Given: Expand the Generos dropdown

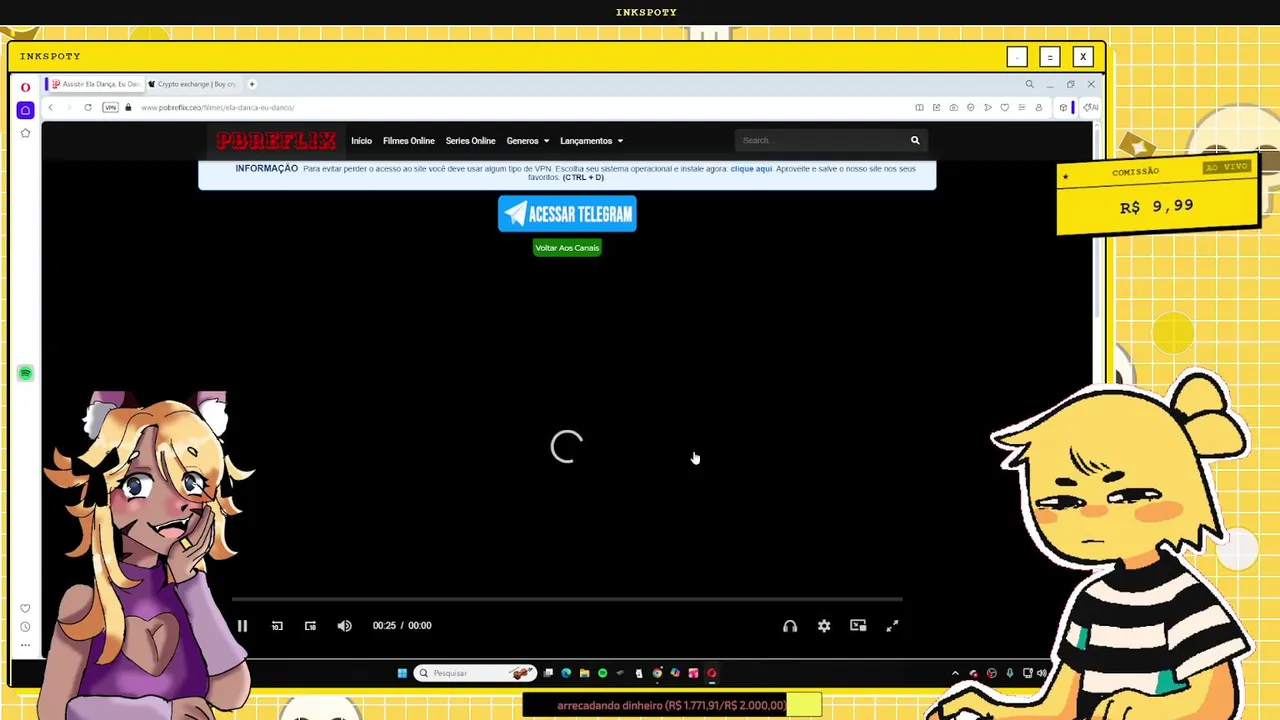Looking at the screenshot, I should click(x=527, y=141).
